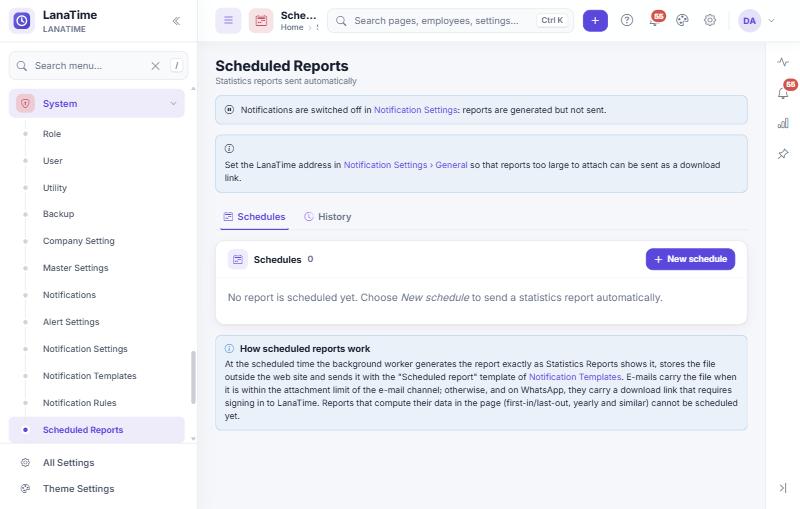Collapse right rail with arrow-bar icon
This screenshot has height=509, width=800.
pos(783,488)
